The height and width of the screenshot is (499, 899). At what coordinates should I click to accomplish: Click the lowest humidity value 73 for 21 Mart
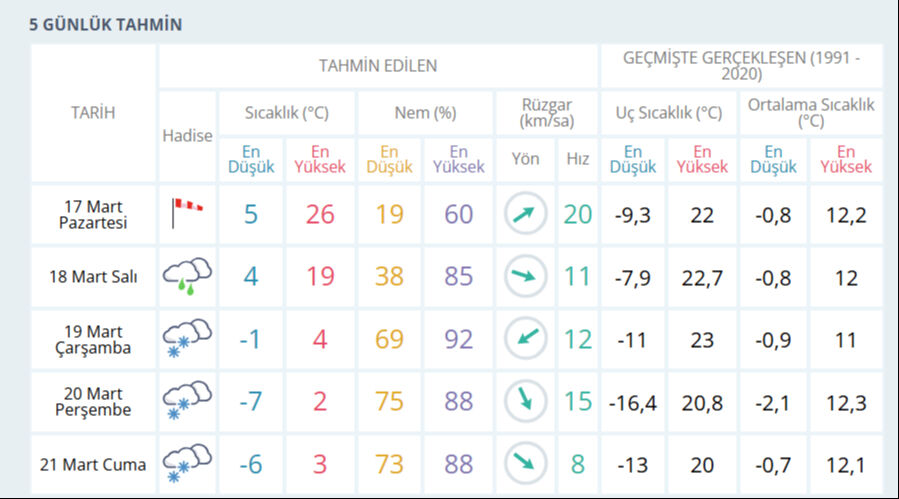coord(389,463)
